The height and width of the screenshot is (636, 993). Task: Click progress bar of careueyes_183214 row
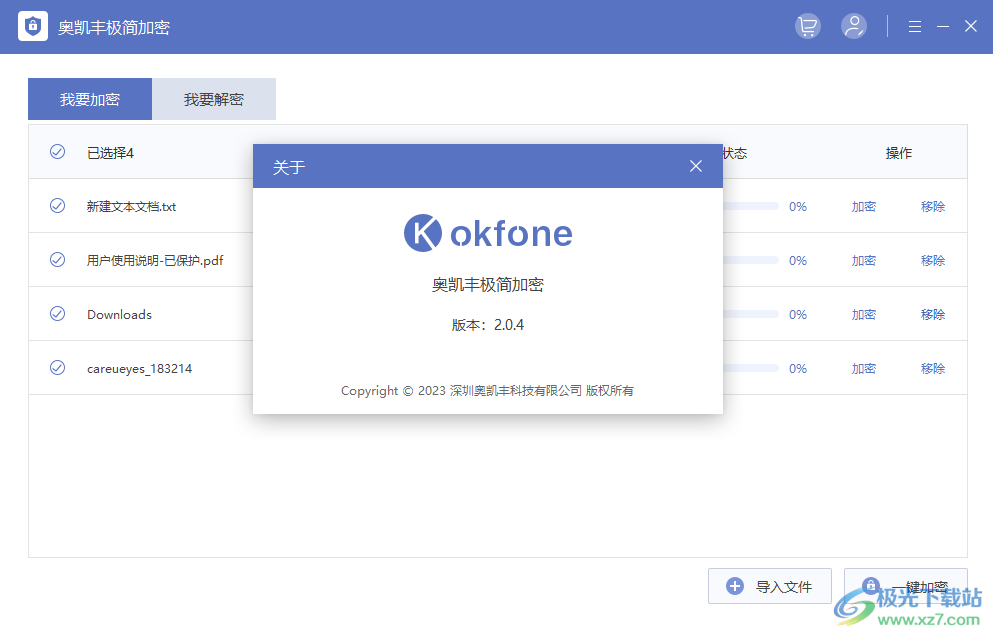[750, 367]
